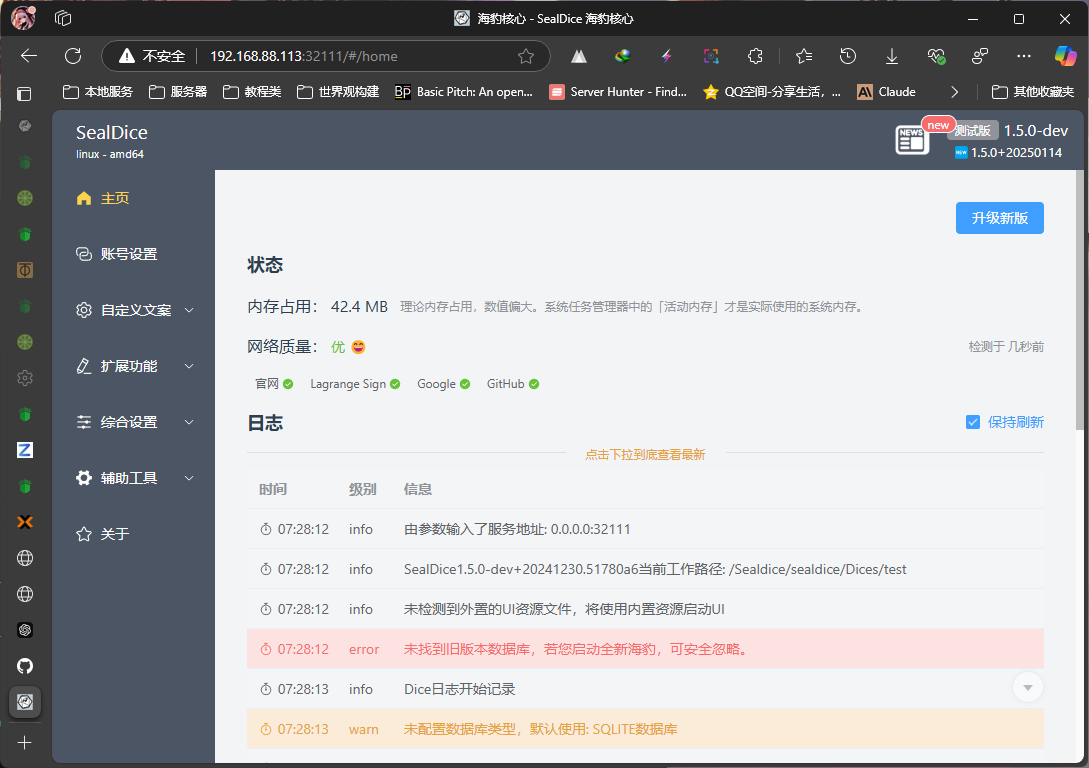1089x768 pixels.
Task: Open the GitHub tab in the vertical tab bar
Action: pyautogui.click(x=24, y=666)
